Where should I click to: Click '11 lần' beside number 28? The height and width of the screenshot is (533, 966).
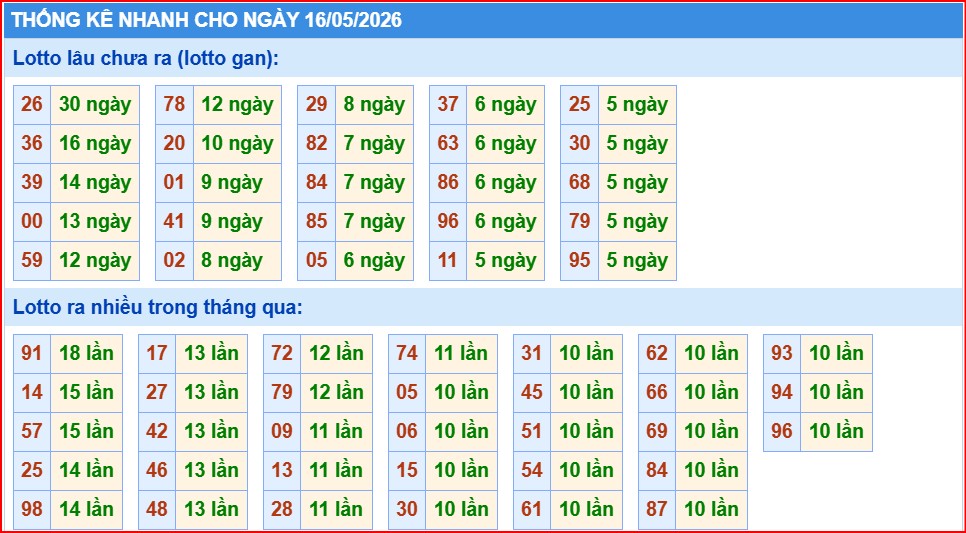(336, 509)
